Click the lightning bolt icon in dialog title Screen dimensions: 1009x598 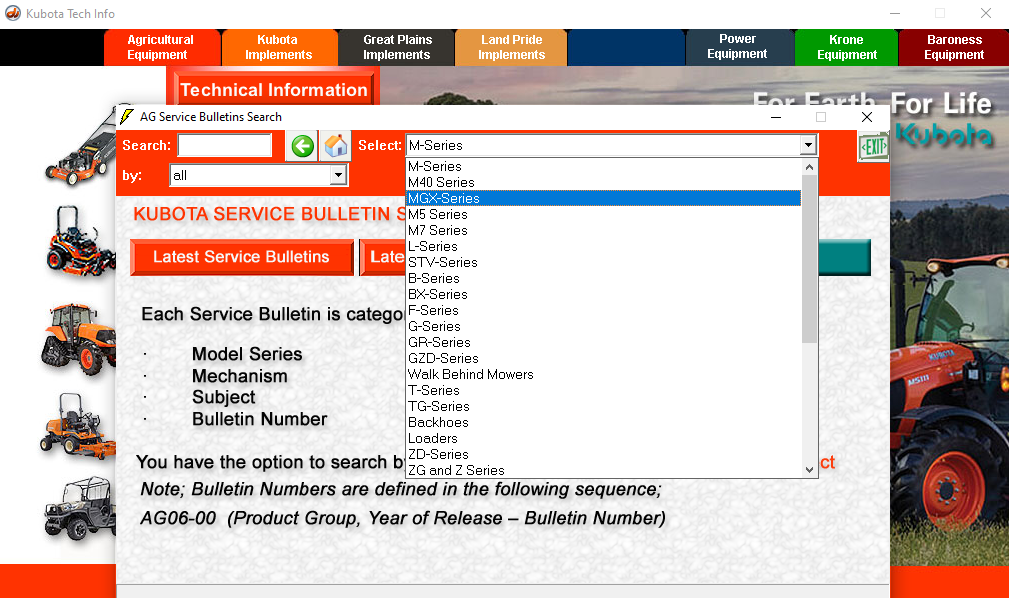(x=127, y=117)
